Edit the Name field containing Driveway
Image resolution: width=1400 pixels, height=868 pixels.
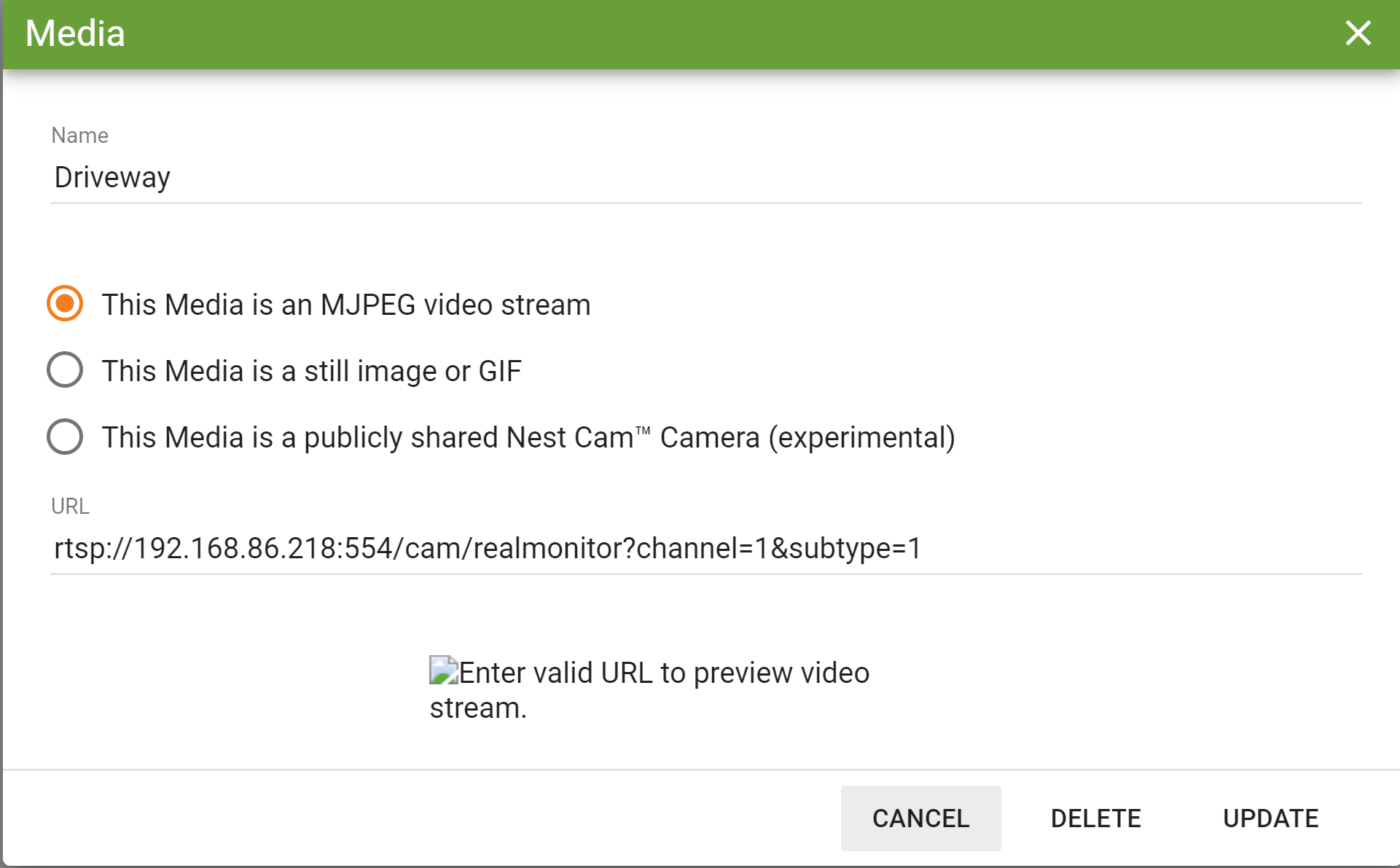705,177
